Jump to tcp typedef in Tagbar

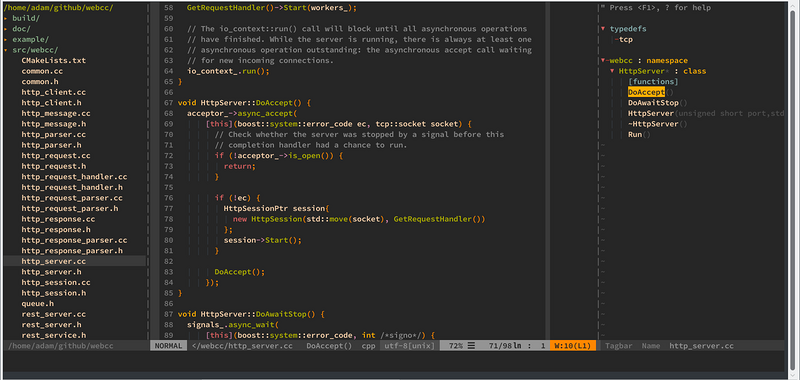pyautogui.click(x=626, y=39)
